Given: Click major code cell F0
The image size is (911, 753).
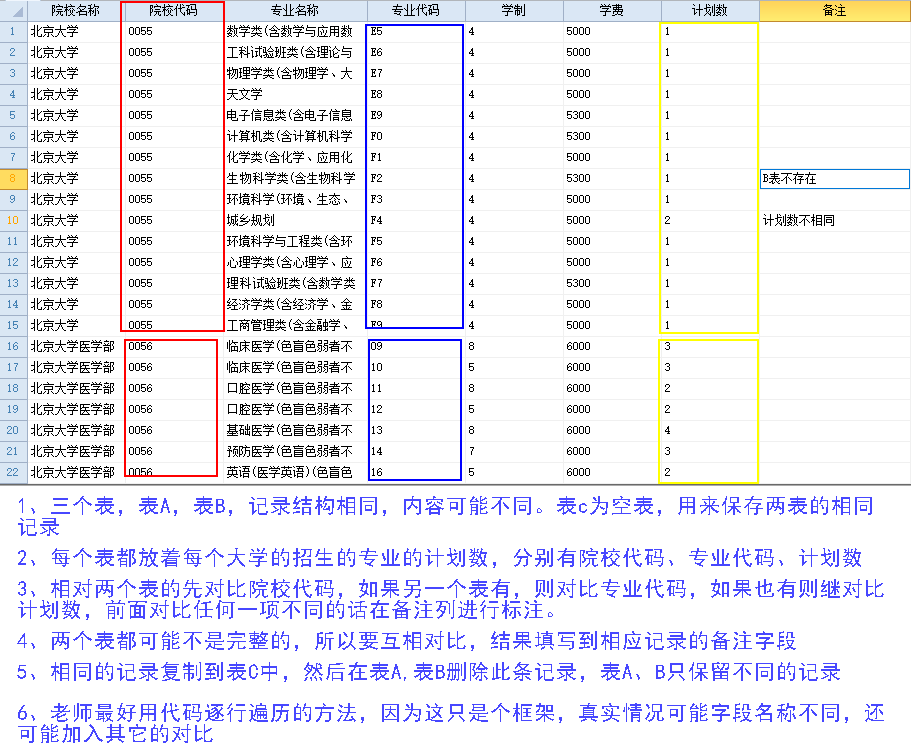Looking at the screenshot, I should tap(416, 136).
